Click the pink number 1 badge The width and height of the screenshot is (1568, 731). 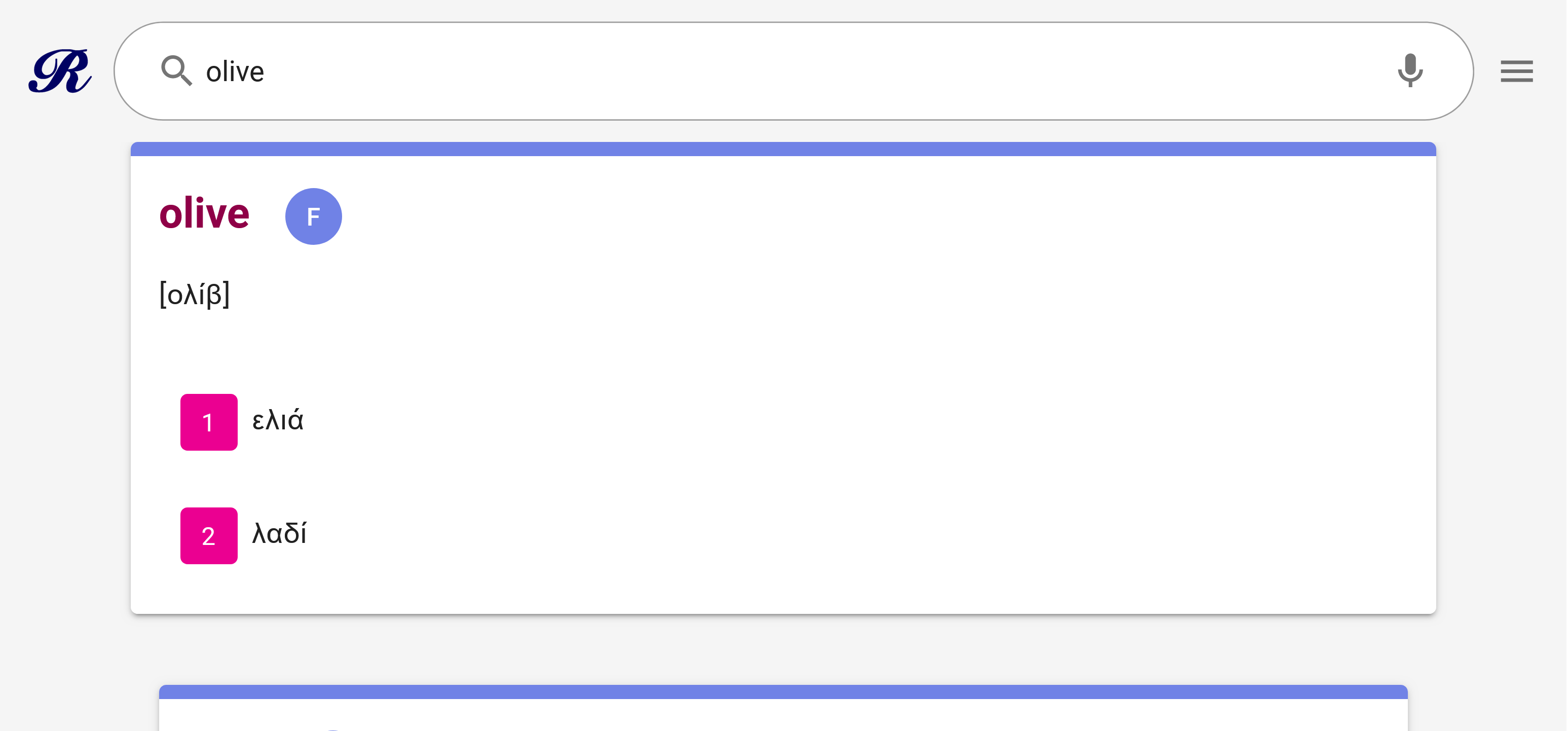(x=209, y=422)
